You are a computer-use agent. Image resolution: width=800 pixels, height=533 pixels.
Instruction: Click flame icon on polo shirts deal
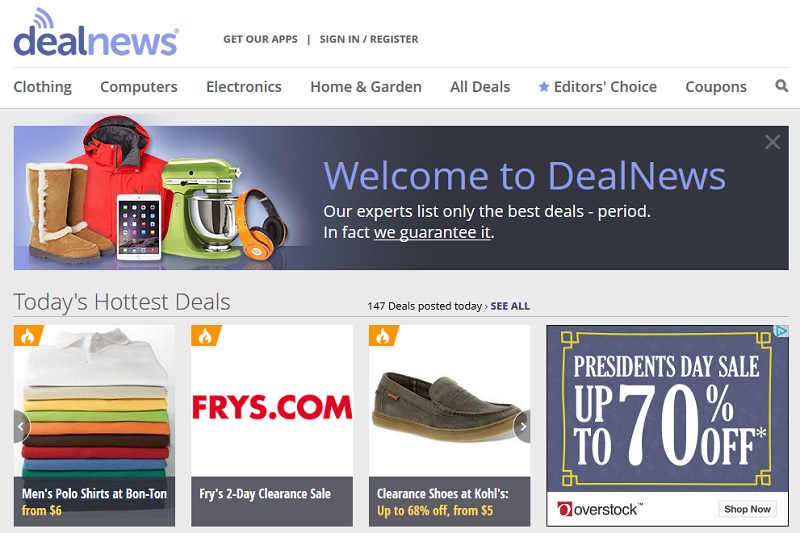(27, 336)
